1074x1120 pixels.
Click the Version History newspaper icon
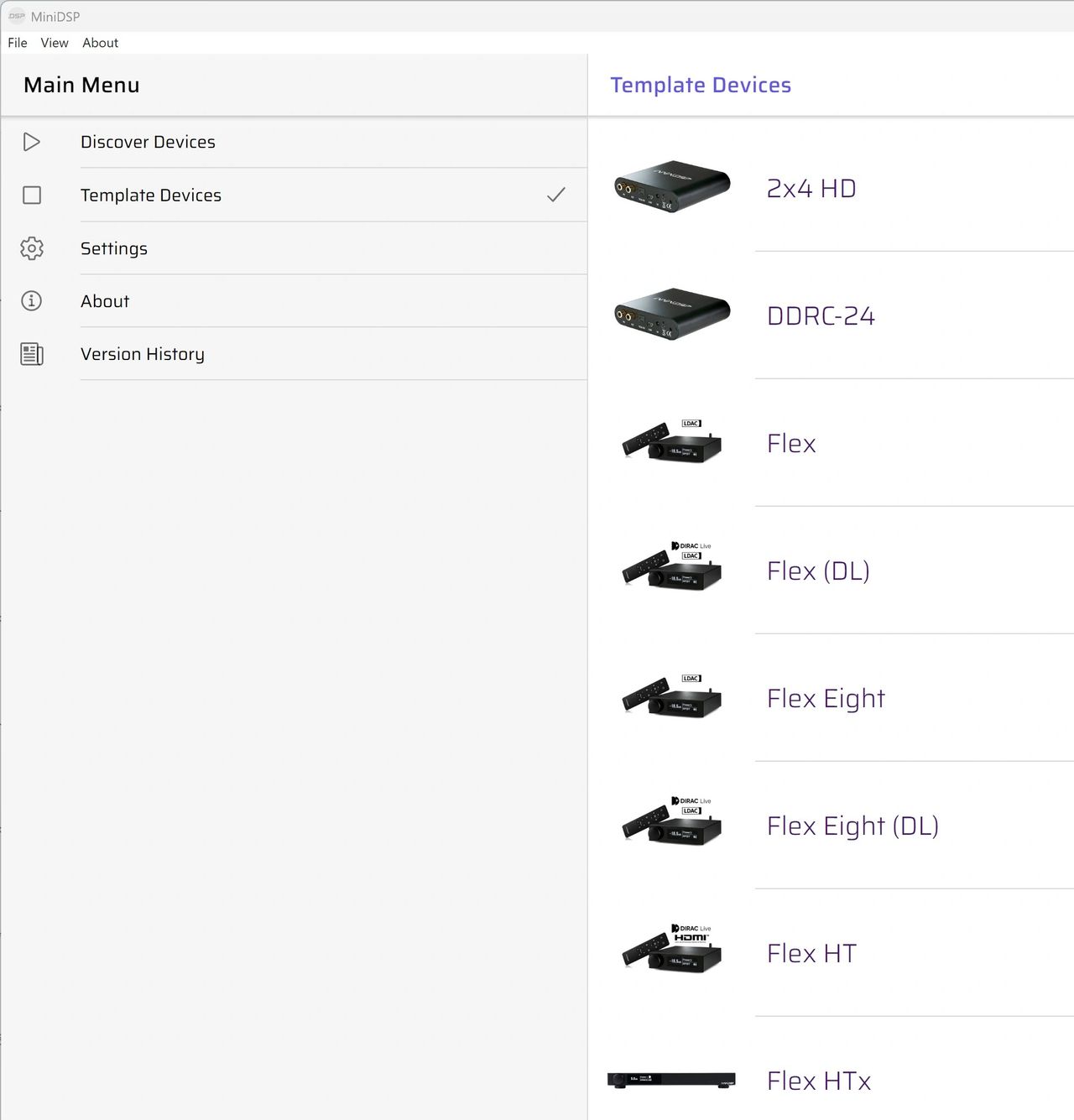click(32, 354)
